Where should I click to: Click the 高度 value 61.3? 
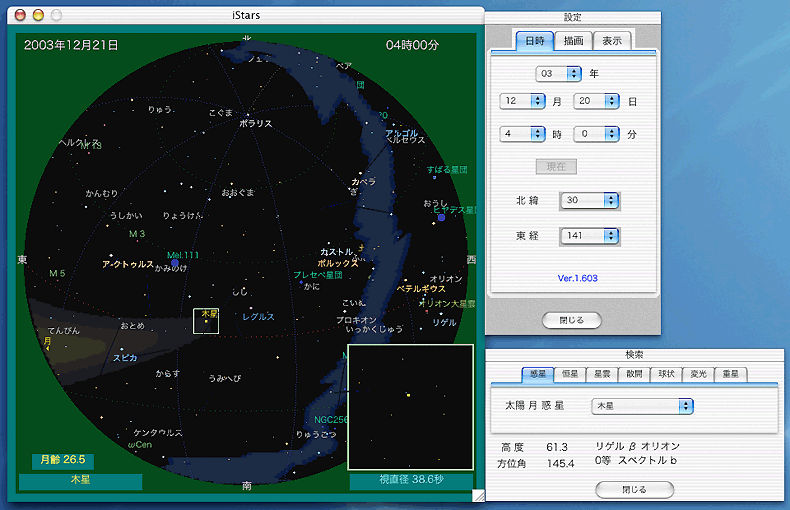(557, 448)
